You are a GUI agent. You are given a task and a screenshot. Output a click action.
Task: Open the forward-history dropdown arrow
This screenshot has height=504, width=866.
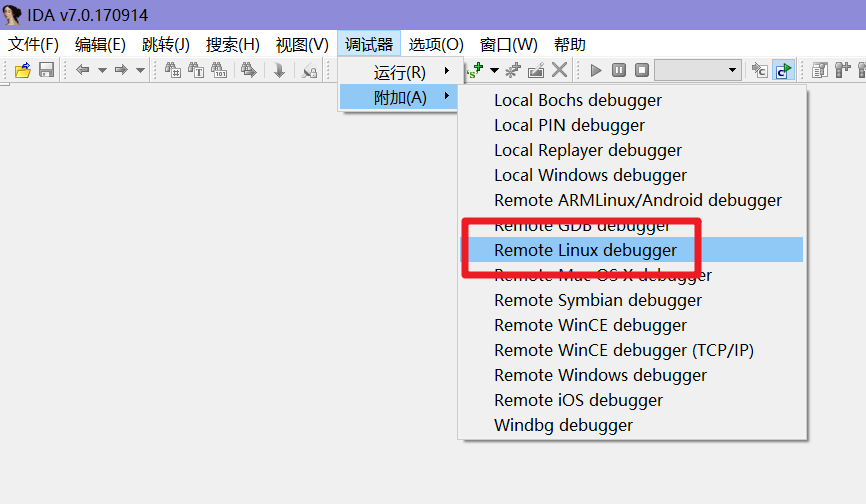[x=140, y=71]
